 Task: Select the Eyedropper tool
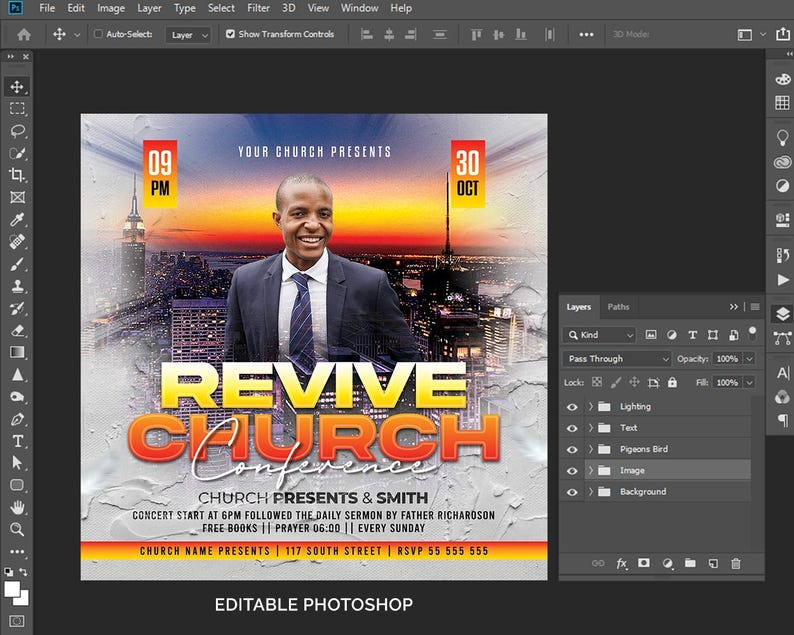click(17, 220)
